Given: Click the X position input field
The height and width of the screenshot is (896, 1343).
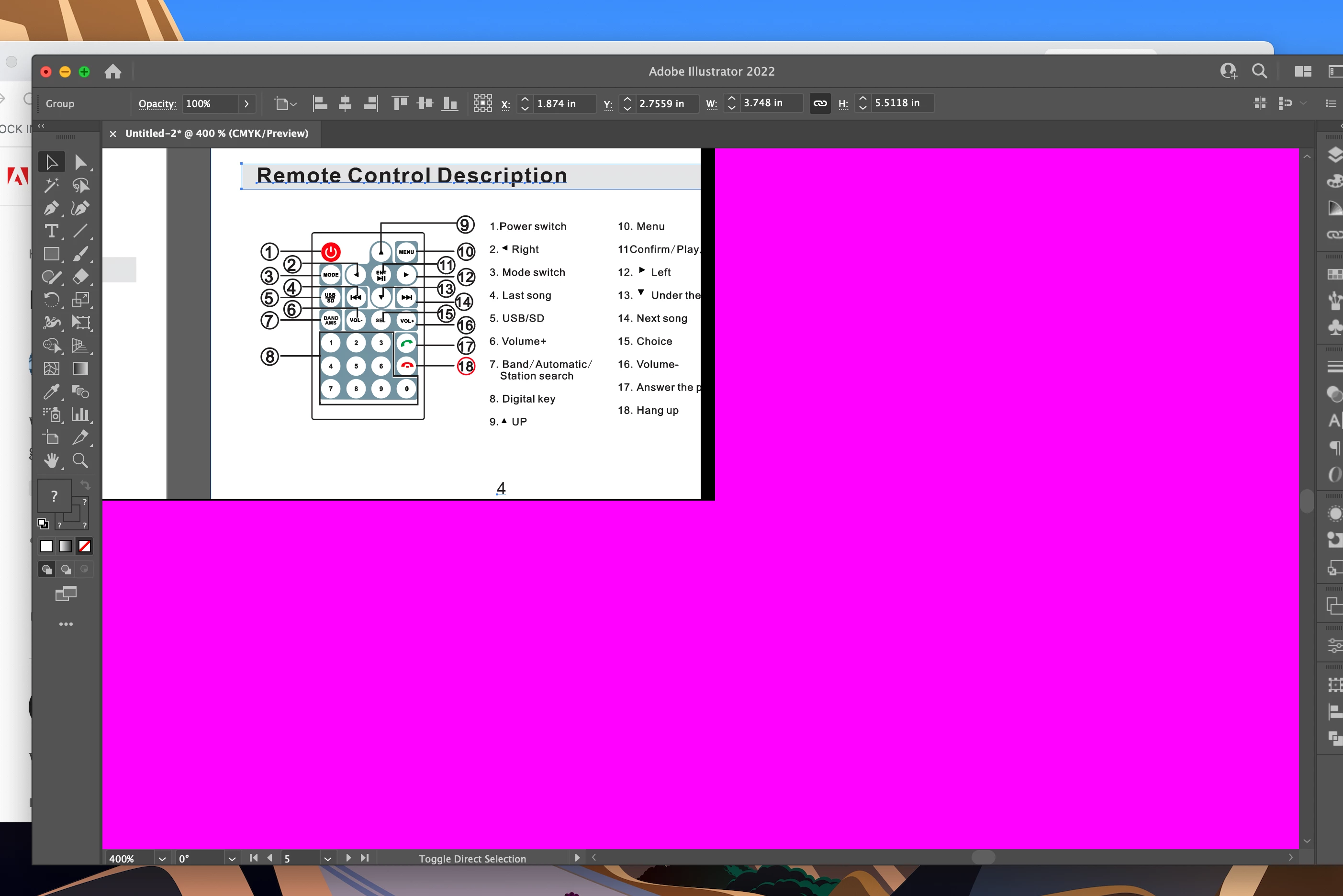Looking at the screenshot, I should (563, 103).
